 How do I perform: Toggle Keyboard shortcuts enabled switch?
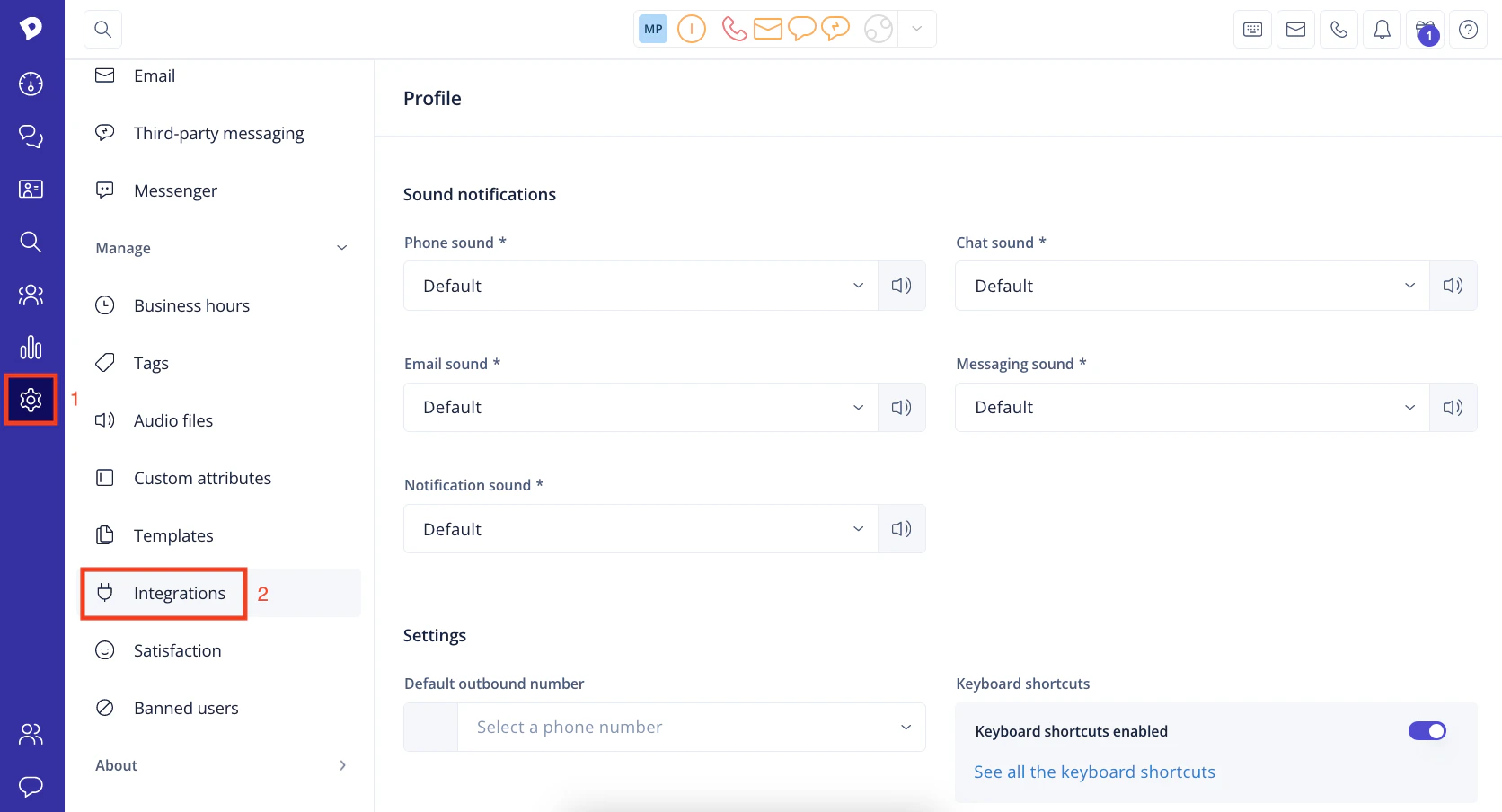(x=1427, y=731)
